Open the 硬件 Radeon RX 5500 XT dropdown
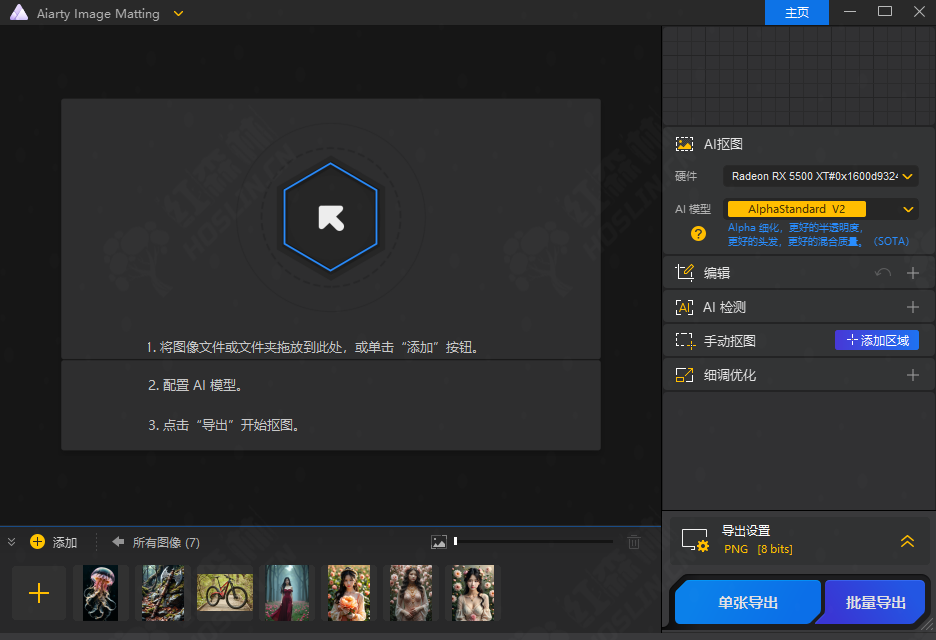This screenshot has width=936, height=640. pos(820,176)
